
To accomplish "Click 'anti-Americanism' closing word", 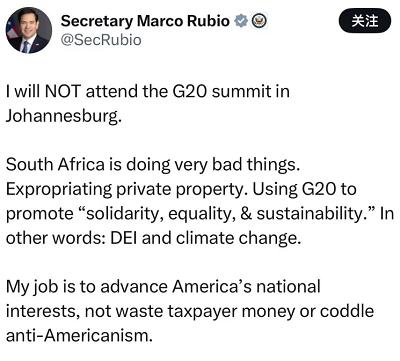I will pyautogui.click(x=79, y=336).
